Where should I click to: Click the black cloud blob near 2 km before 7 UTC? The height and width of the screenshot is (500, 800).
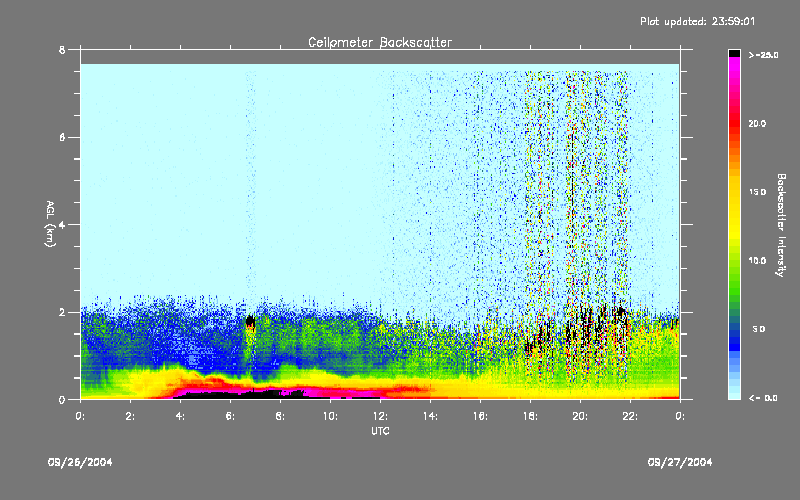(x=250, y=321)
